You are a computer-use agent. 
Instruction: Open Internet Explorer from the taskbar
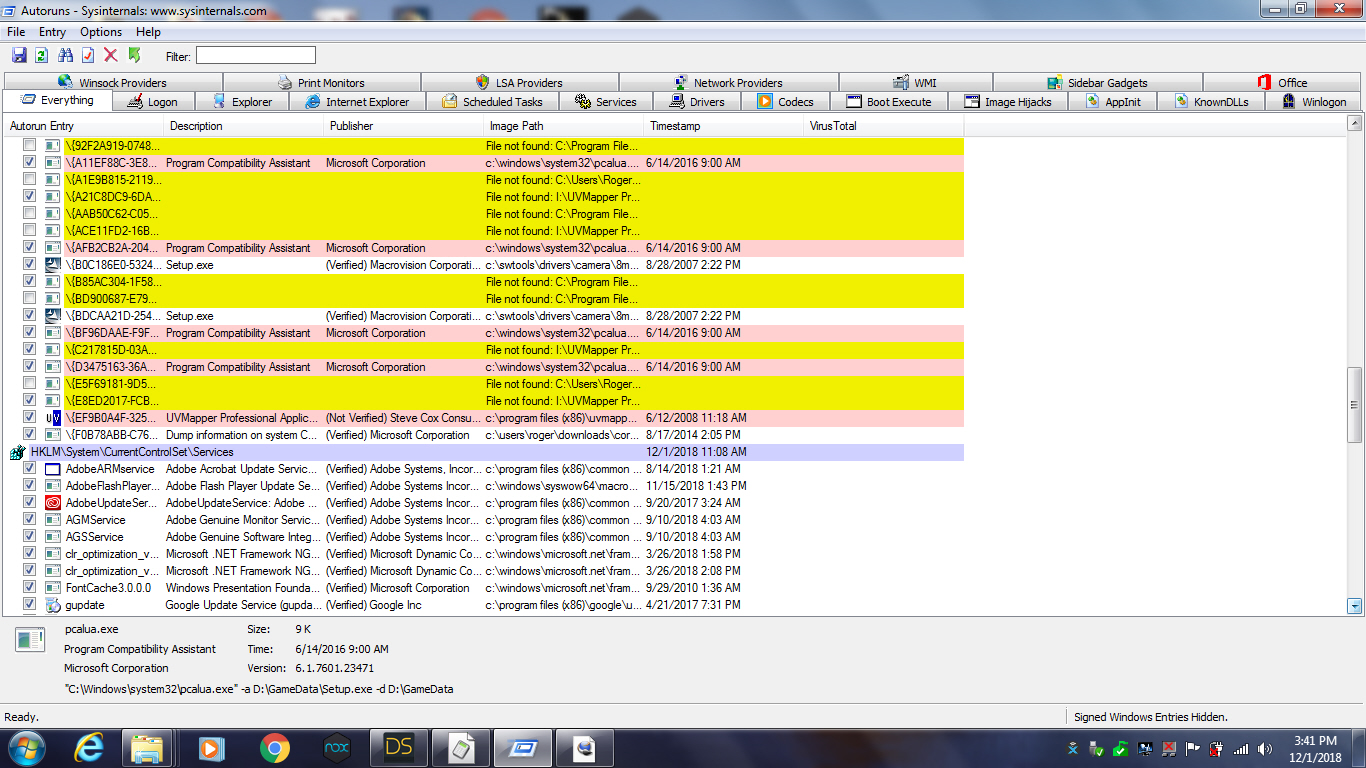coord(89,747)
